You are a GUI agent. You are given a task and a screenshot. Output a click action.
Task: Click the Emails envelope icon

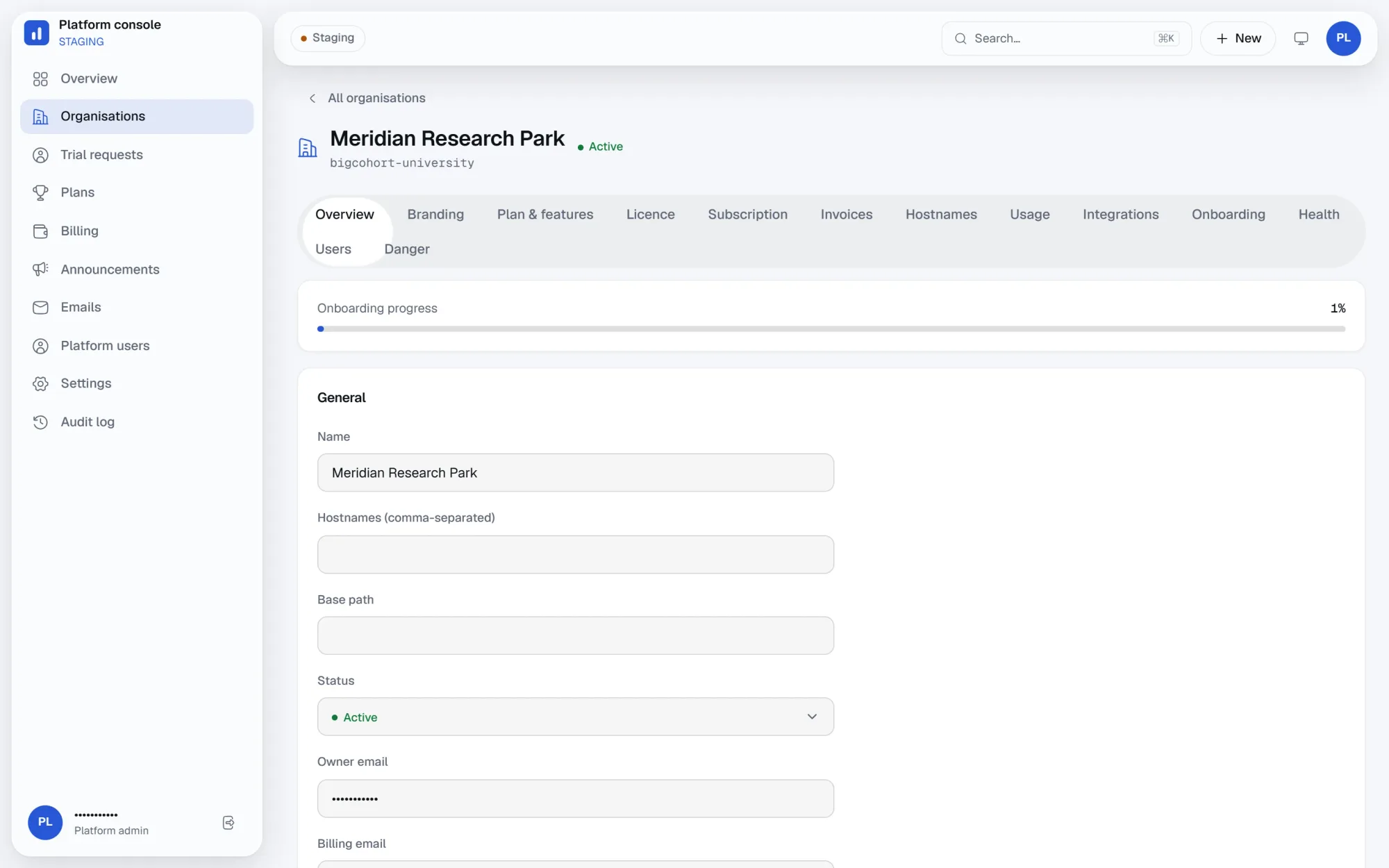tap(40, 308)
